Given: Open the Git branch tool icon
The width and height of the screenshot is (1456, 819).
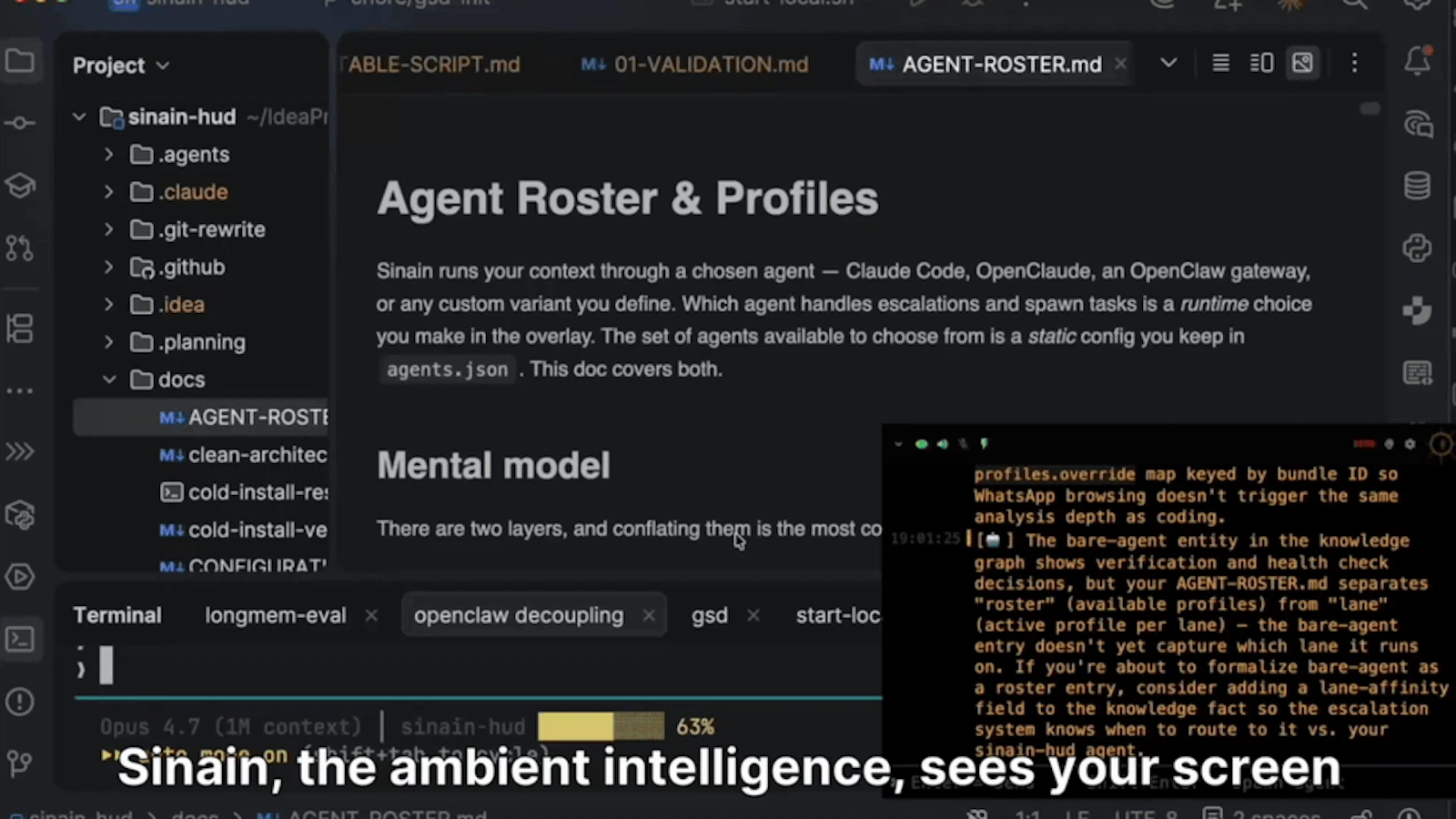Looking at the screenshot, I should [20, 763].
